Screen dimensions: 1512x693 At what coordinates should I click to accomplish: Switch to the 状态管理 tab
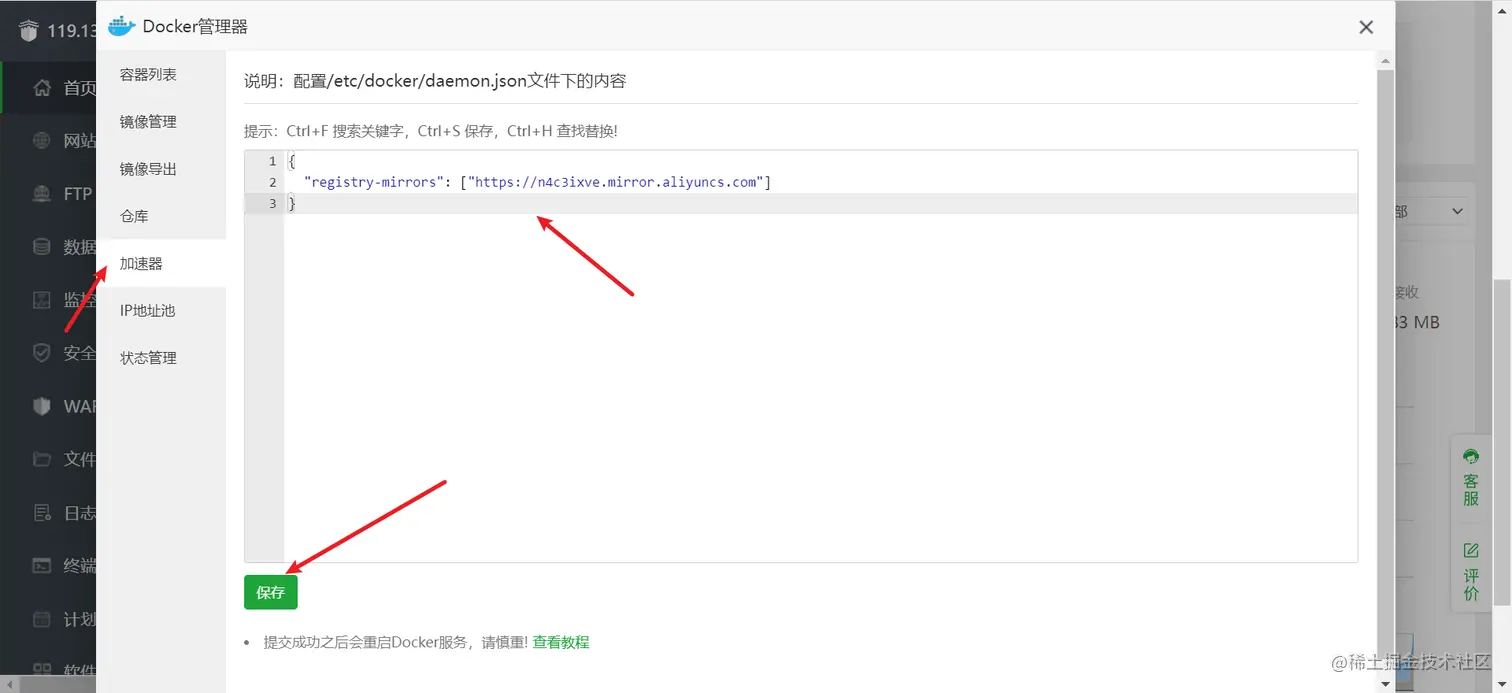tap(148, 357)
